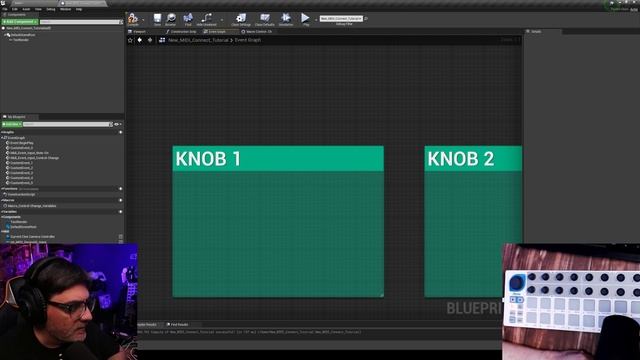Open the Asset menu
This screenshot has height=360, width=640.
[x=26, y=9]
